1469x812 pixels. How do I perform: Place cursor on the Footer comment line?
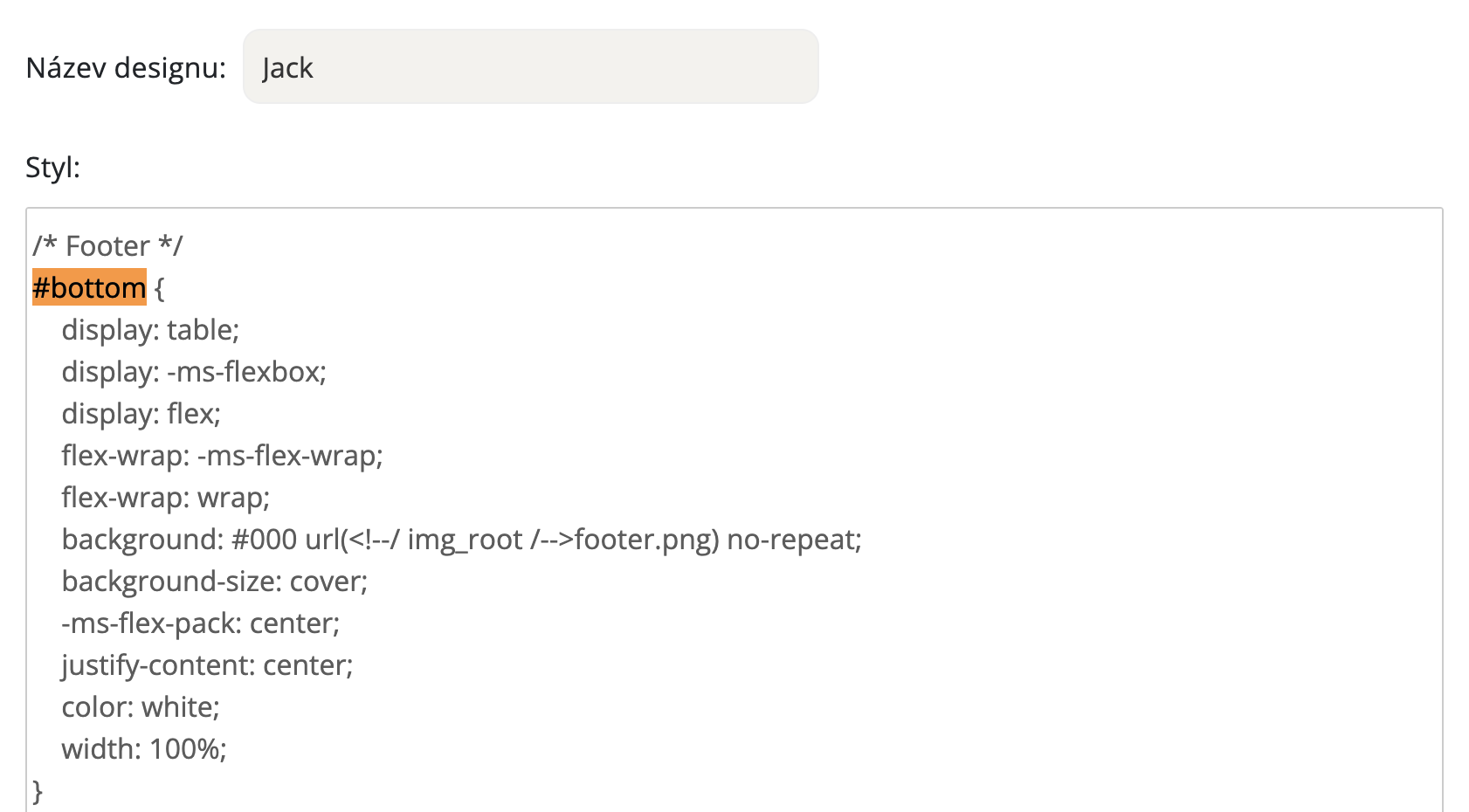click(107, 245)
